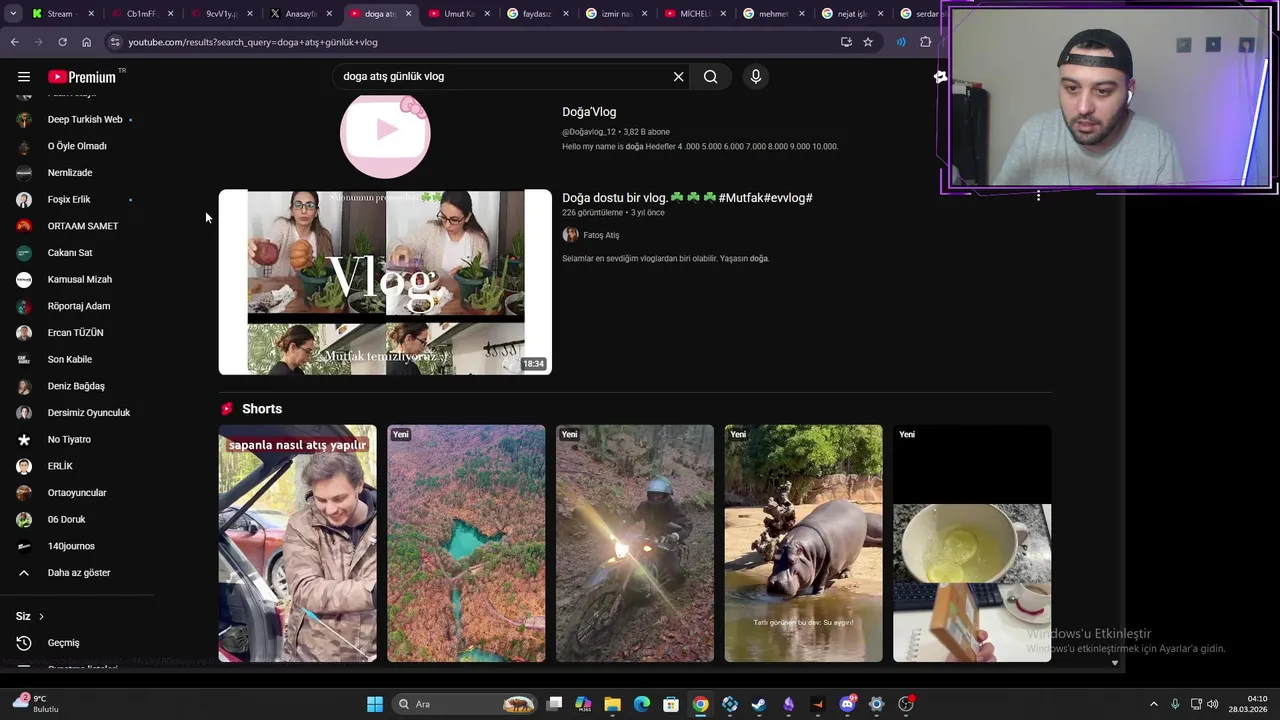1280x720 pixels.
Task: Install app icon in address bar
Action: [846, 42]
